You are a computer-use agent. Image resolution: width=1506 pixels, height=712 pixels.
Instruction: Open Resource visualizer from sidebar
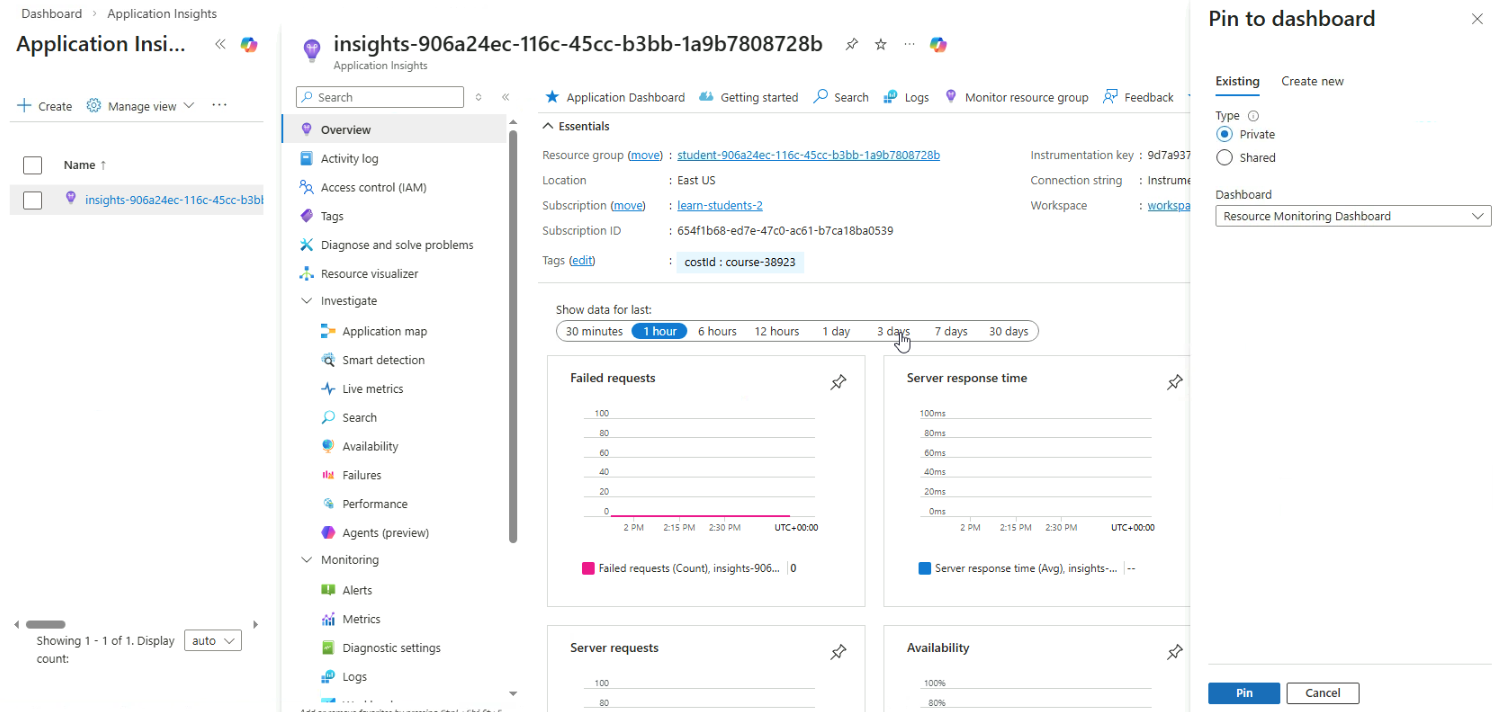(x=369, y=274)
